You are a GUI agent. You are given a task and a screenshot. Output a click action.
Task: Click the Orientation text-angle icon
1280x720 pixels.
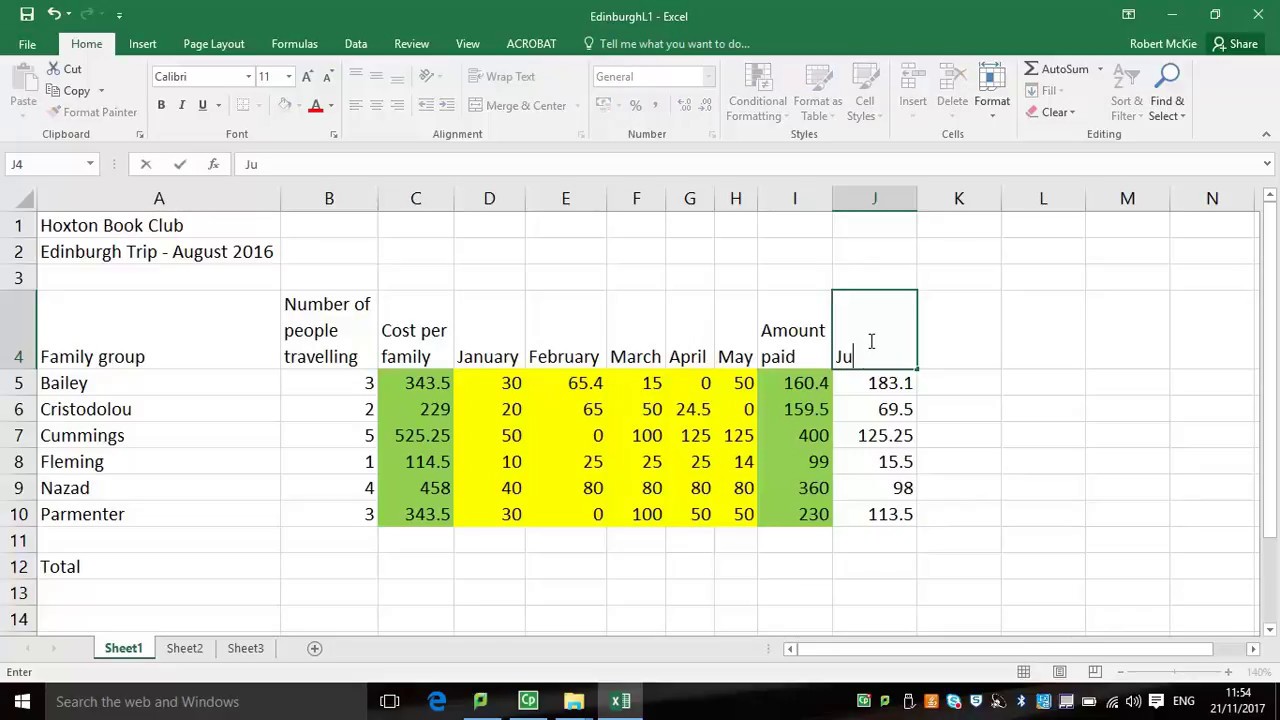coord(426,76)
